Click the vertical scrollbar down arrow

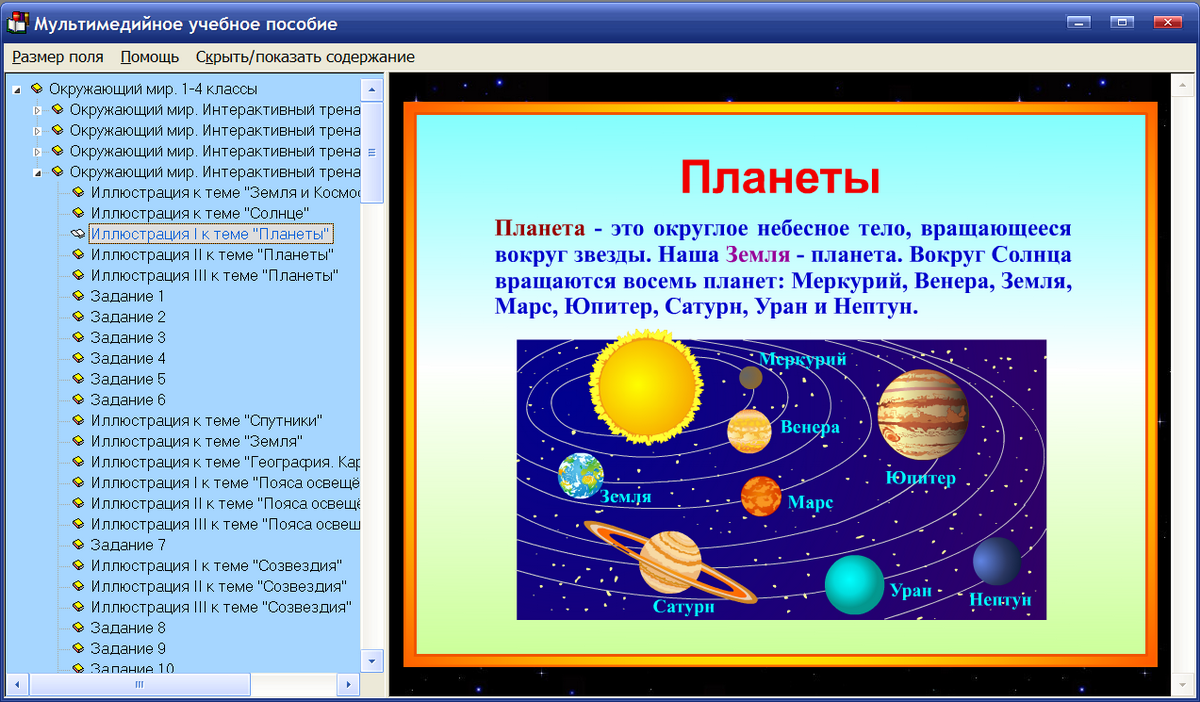pyautogui.click(x=371, y=661)
